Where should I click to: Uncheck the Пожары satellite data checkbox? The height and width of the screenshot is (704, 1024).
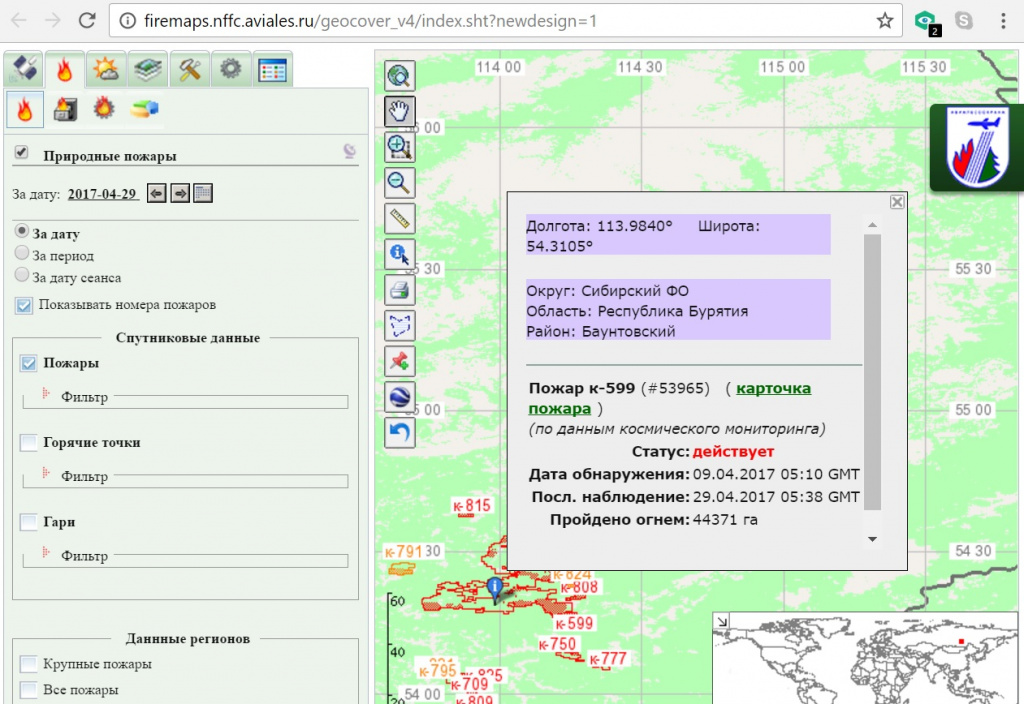29,363
